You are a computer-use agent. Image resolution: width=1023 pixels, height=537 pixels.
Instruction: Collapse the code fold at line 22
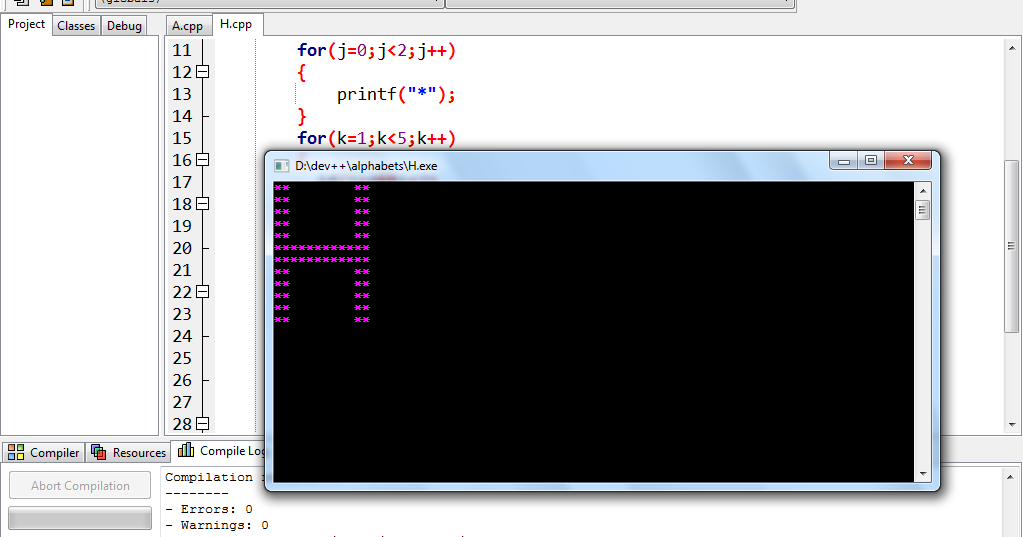(x=203, y=292)
